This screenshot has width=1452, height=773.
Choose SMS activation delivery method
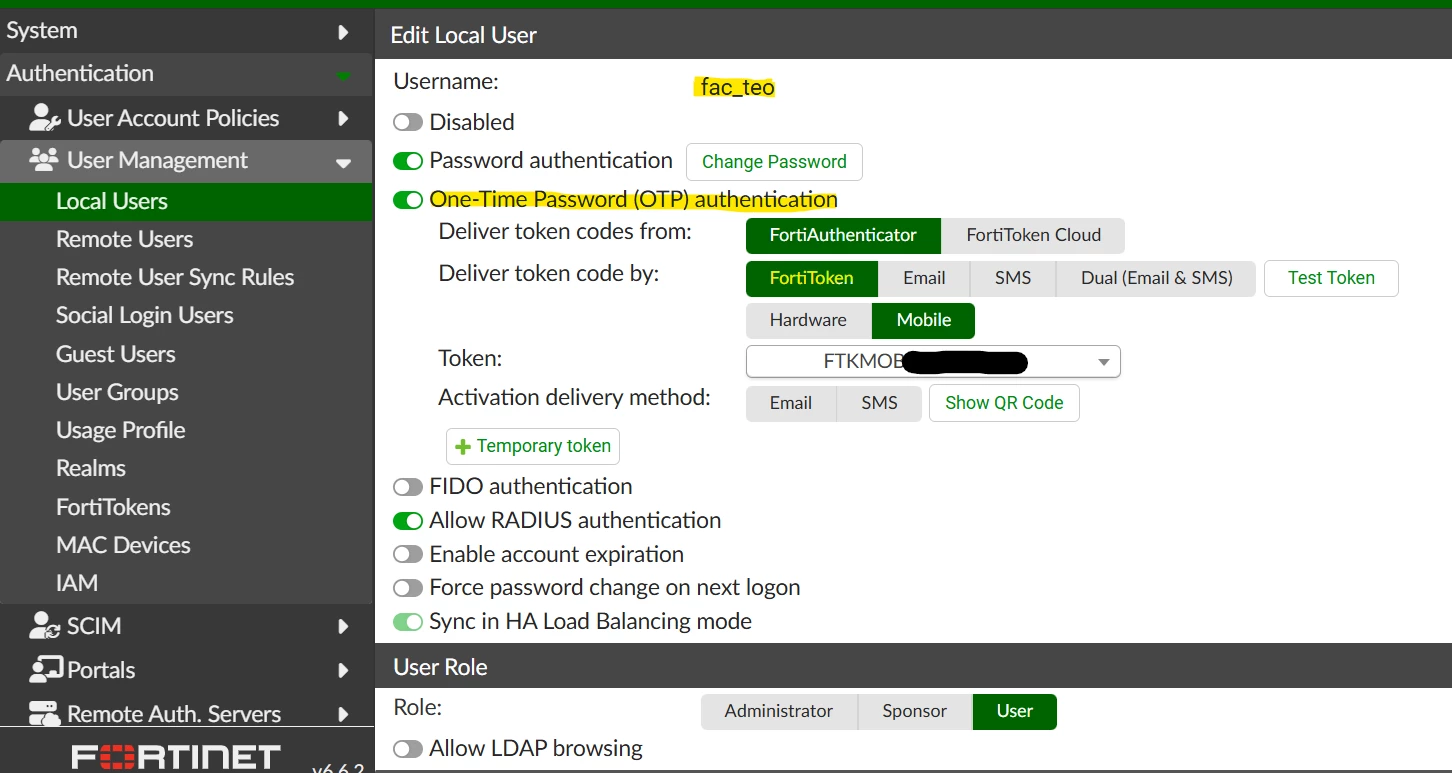coord(879,403)
